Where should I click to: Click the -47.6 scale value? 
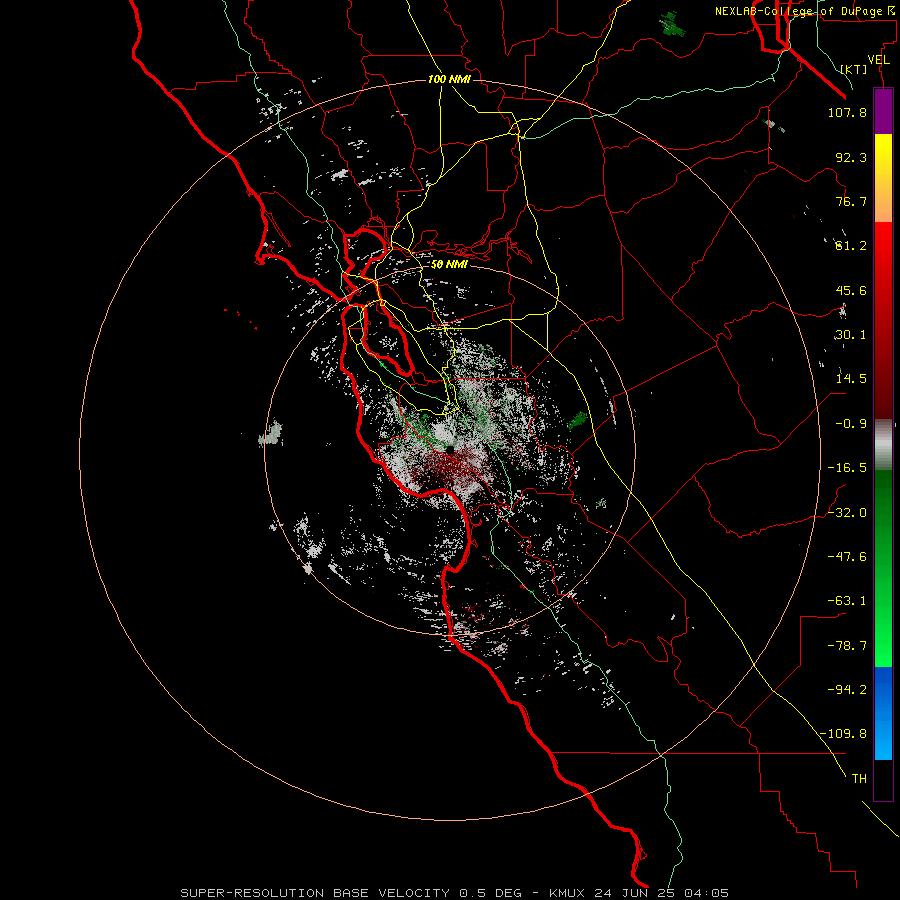[847, 557]
